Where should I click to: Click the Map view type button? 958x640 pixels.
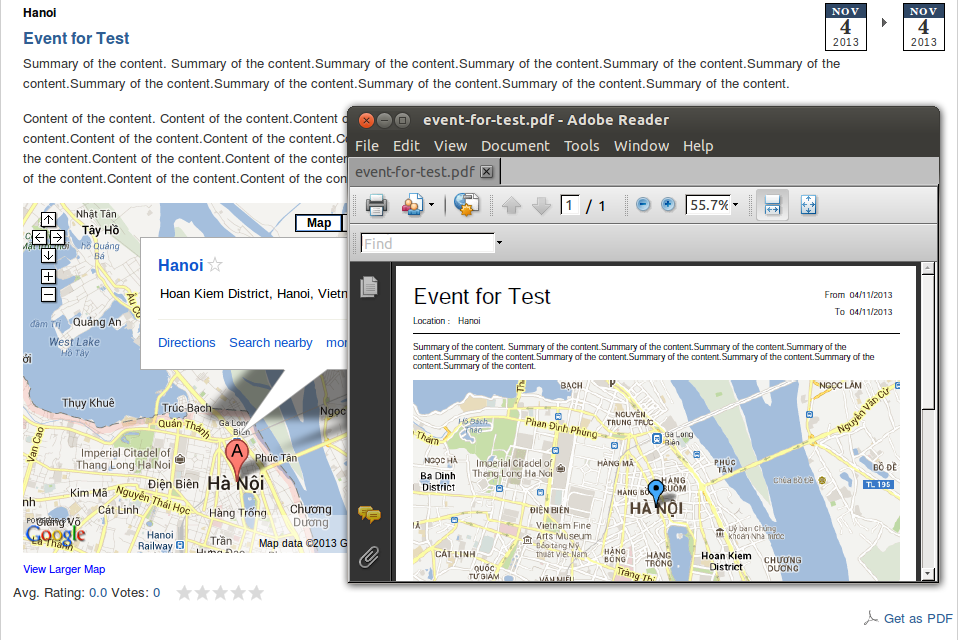coord(319,223)
